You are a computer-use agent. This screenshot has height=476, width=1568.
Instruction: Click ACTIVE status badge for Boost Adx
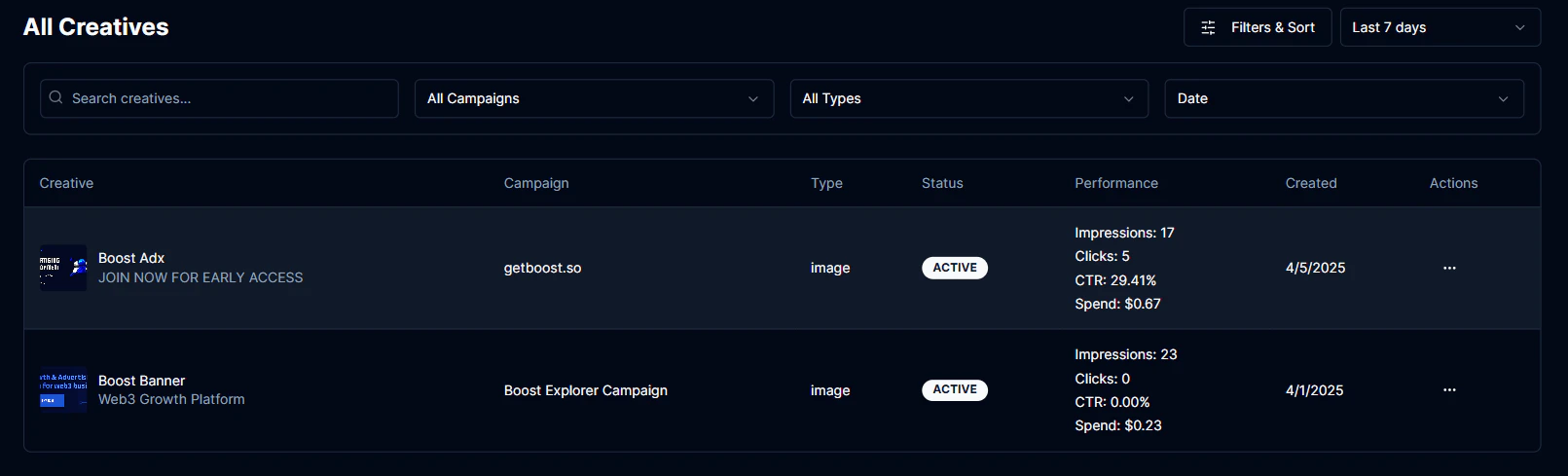pyautogui.click(x=955, y=268)
